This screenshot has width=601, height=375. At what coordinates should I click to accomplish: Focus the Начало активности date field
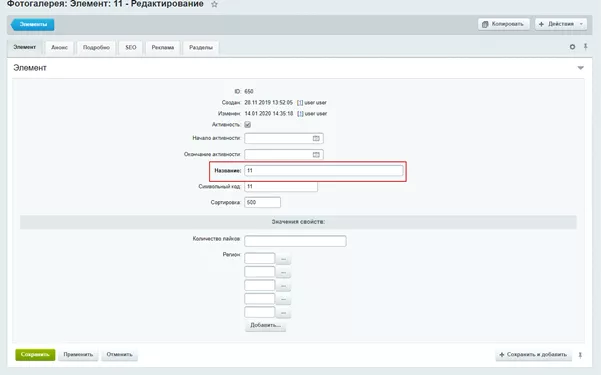[284, 138]
